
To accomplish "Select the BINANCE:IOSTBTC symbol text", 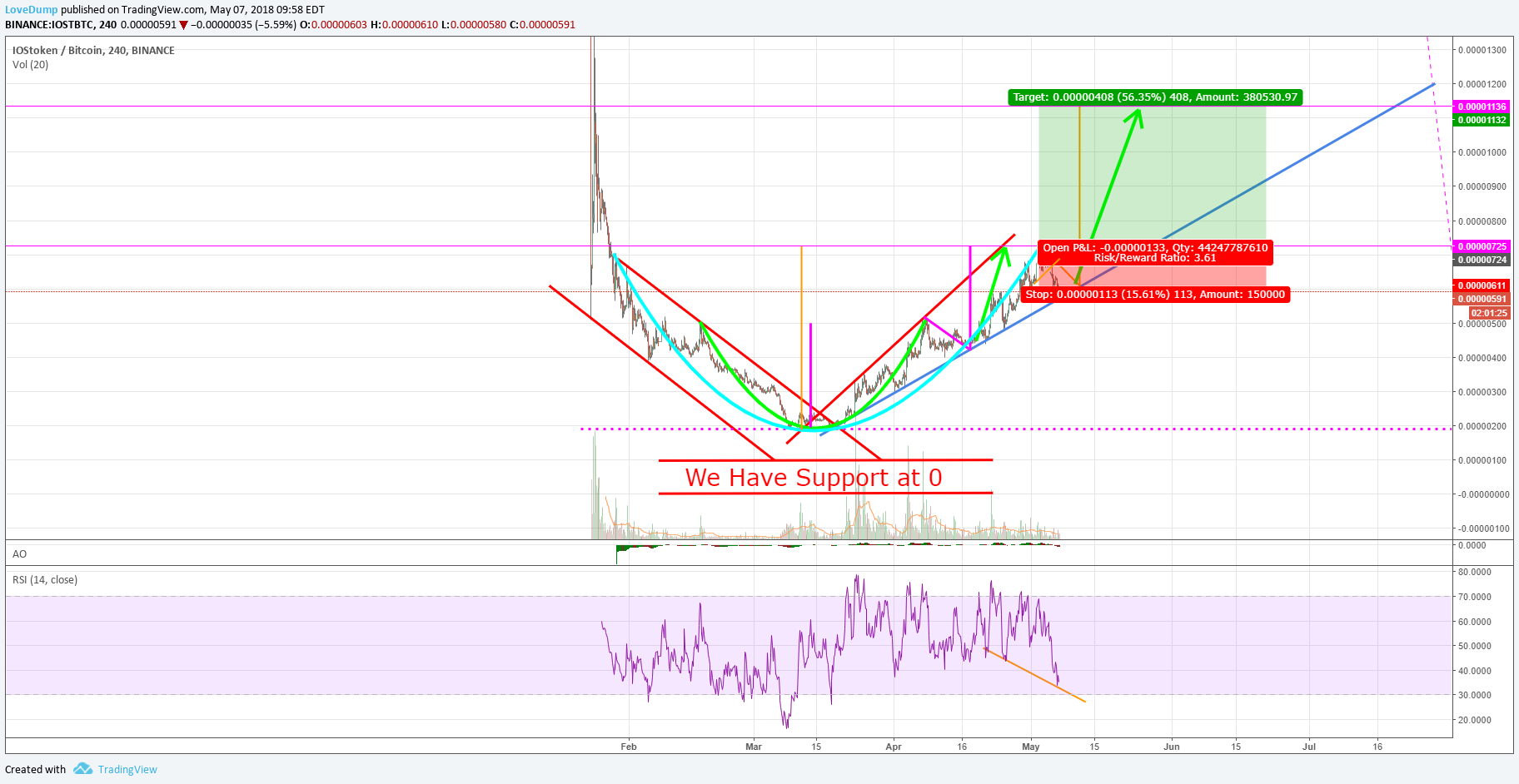I will 50,25.
